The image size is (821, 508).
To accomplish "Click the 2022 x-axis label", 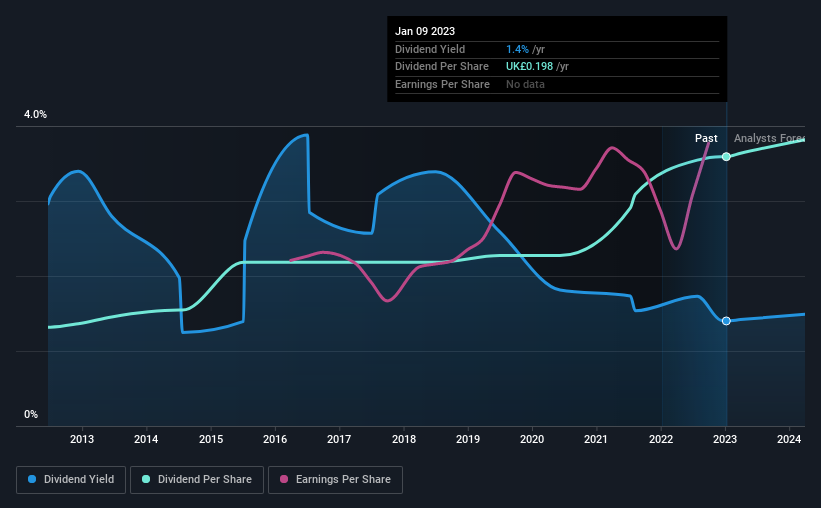I will click(661, 439).
